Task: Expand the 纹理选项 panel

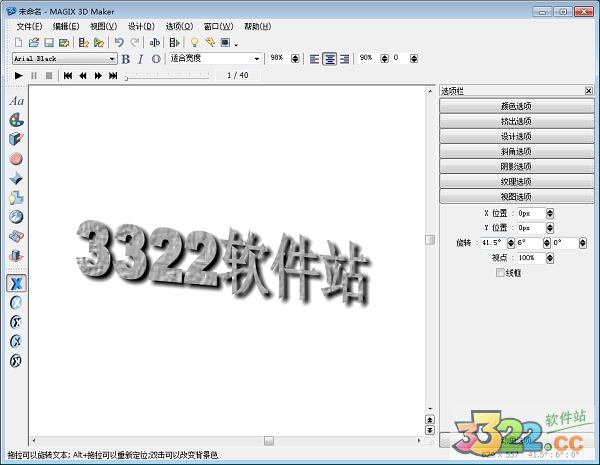Action: coord(517,181)
